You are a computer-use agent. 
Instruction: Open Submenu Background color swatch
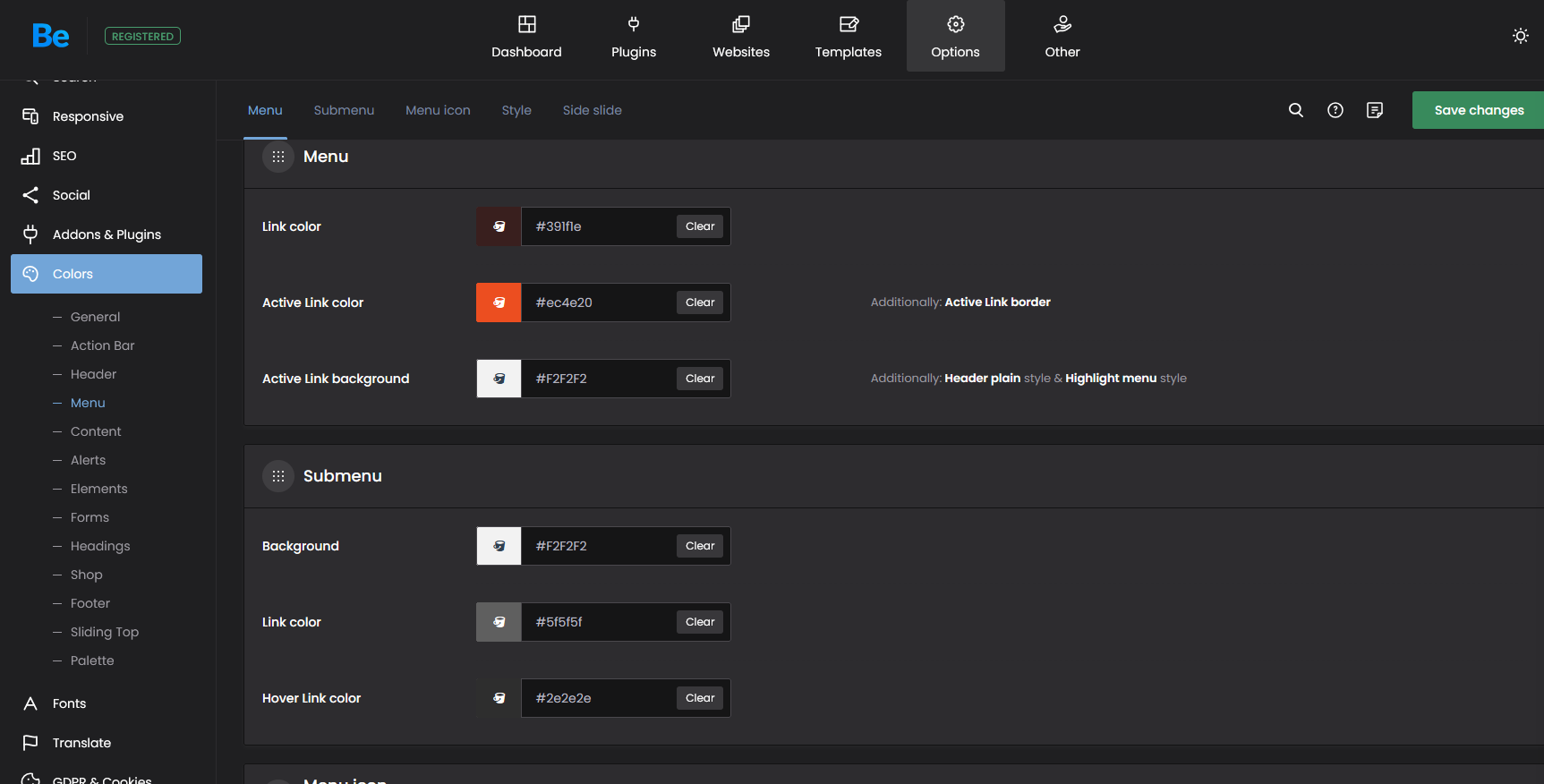click(x=499, y=546)
